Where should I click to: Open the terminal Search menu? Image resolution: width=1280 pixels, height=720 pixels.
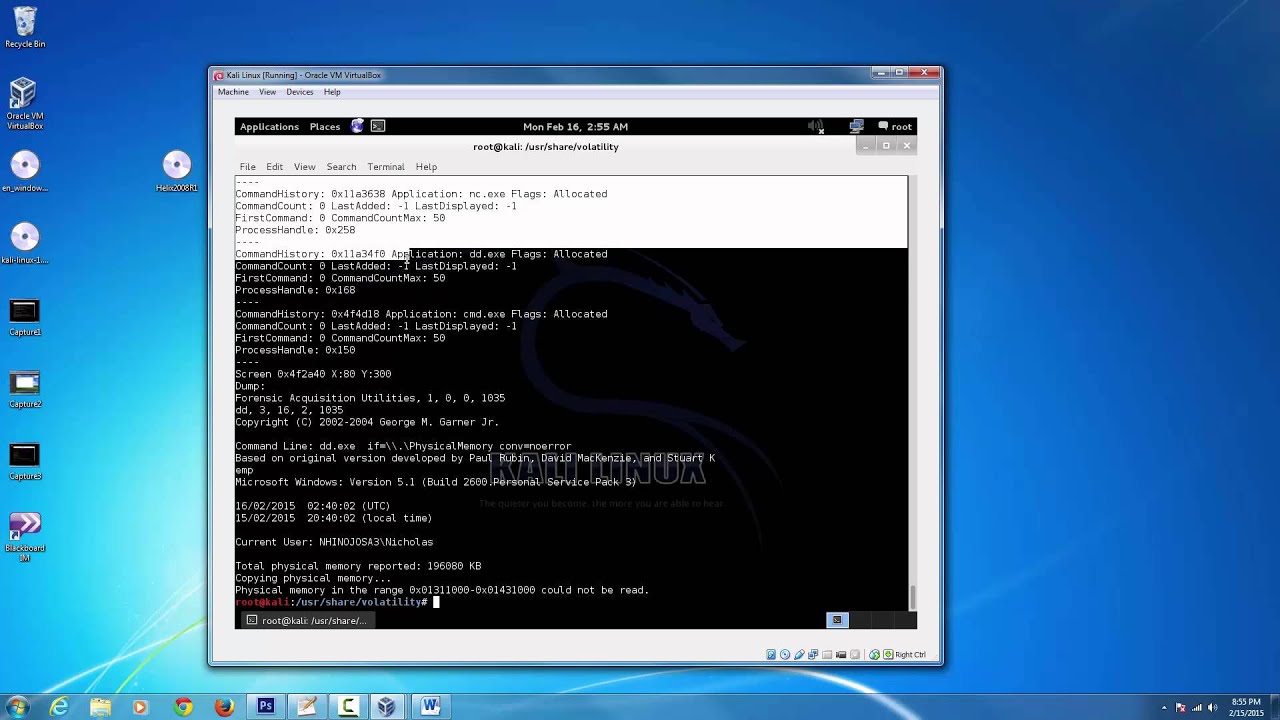point(341,167)
